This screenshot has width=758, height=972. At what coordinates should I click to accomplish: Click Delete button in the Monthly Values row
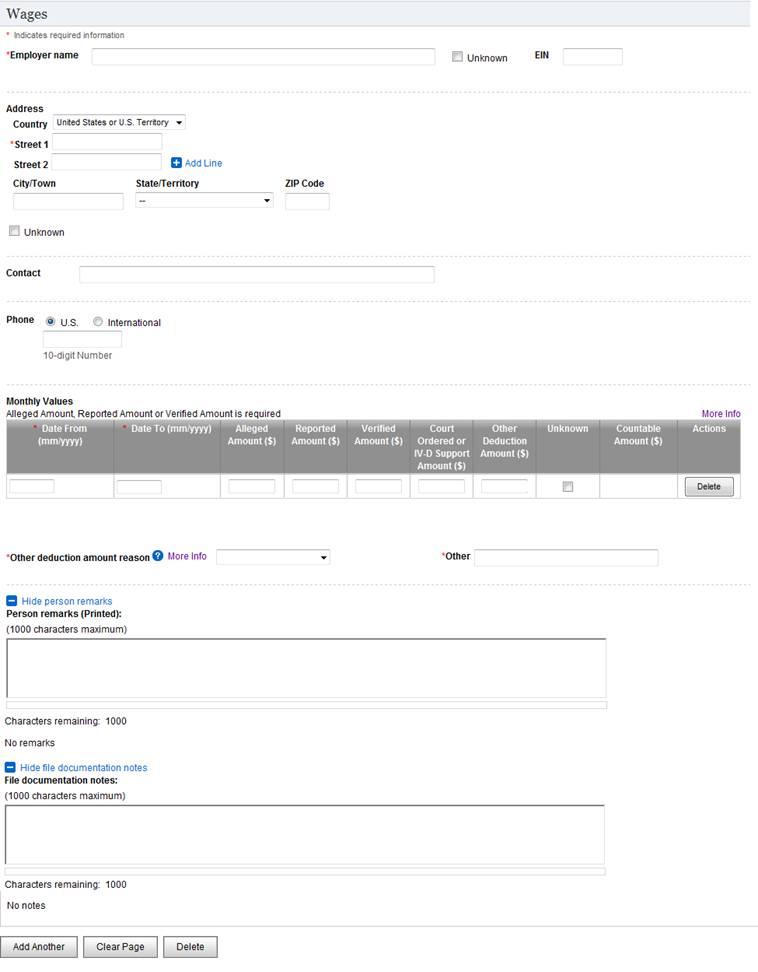tap(709, 487)
